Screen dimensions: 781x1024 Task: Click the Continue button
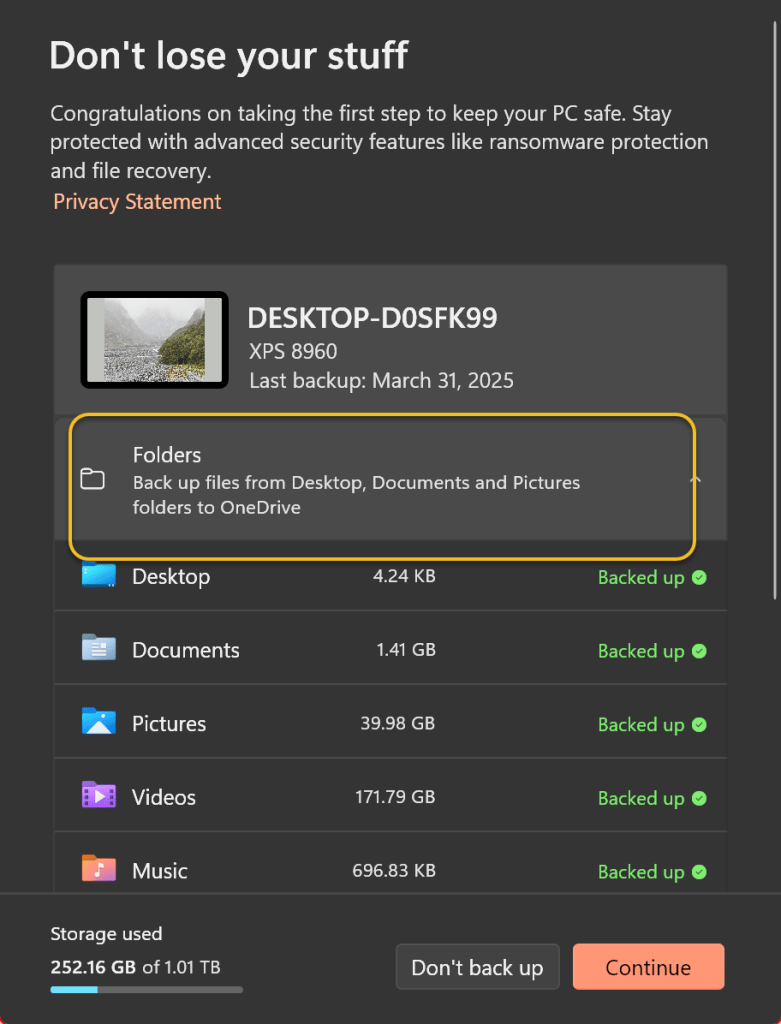(x=648, y=967)
